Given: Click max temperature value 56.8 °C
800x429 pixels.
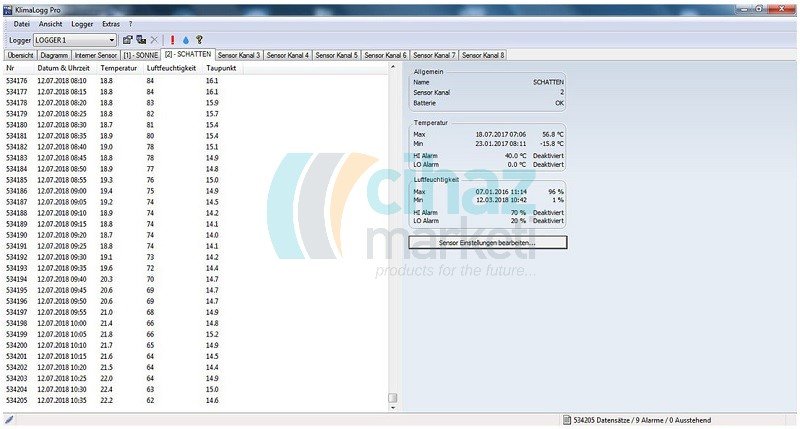Looking at the screenshot, I should pos(553,134).
